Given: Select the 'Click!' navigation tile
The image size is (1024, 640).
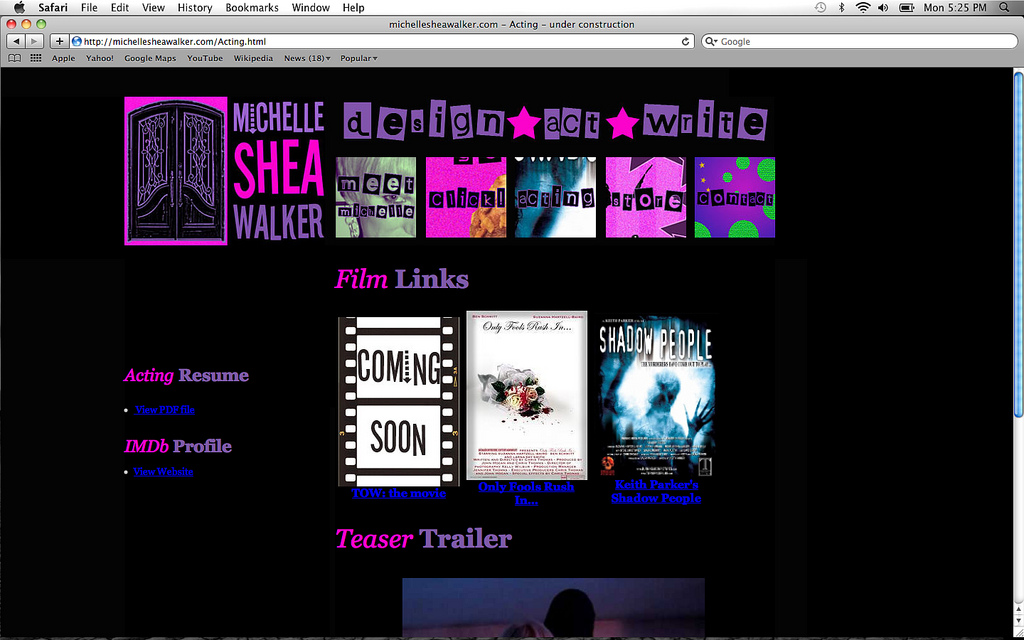Looking at the screenshot, I should tap(465, 197).
